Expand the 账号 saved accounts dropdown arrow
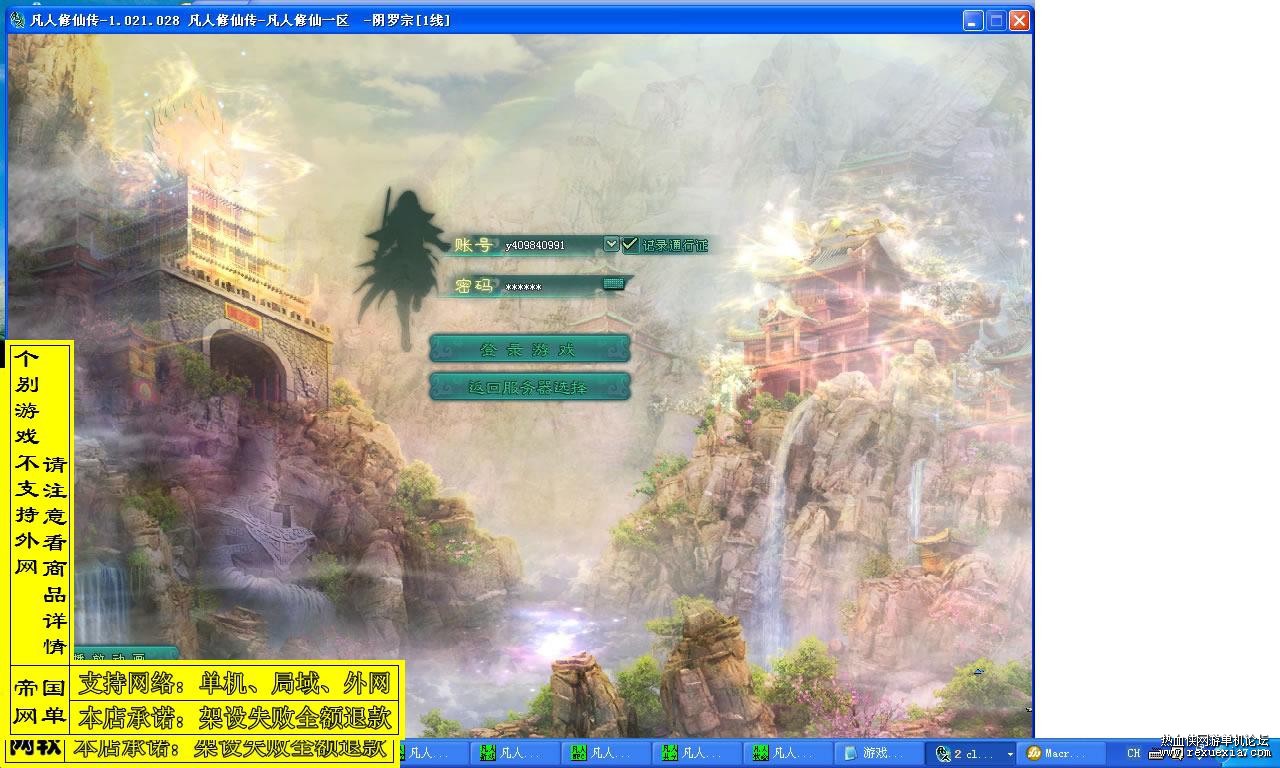The width and height of the screenshot is (1280, 768). (611, 244)
